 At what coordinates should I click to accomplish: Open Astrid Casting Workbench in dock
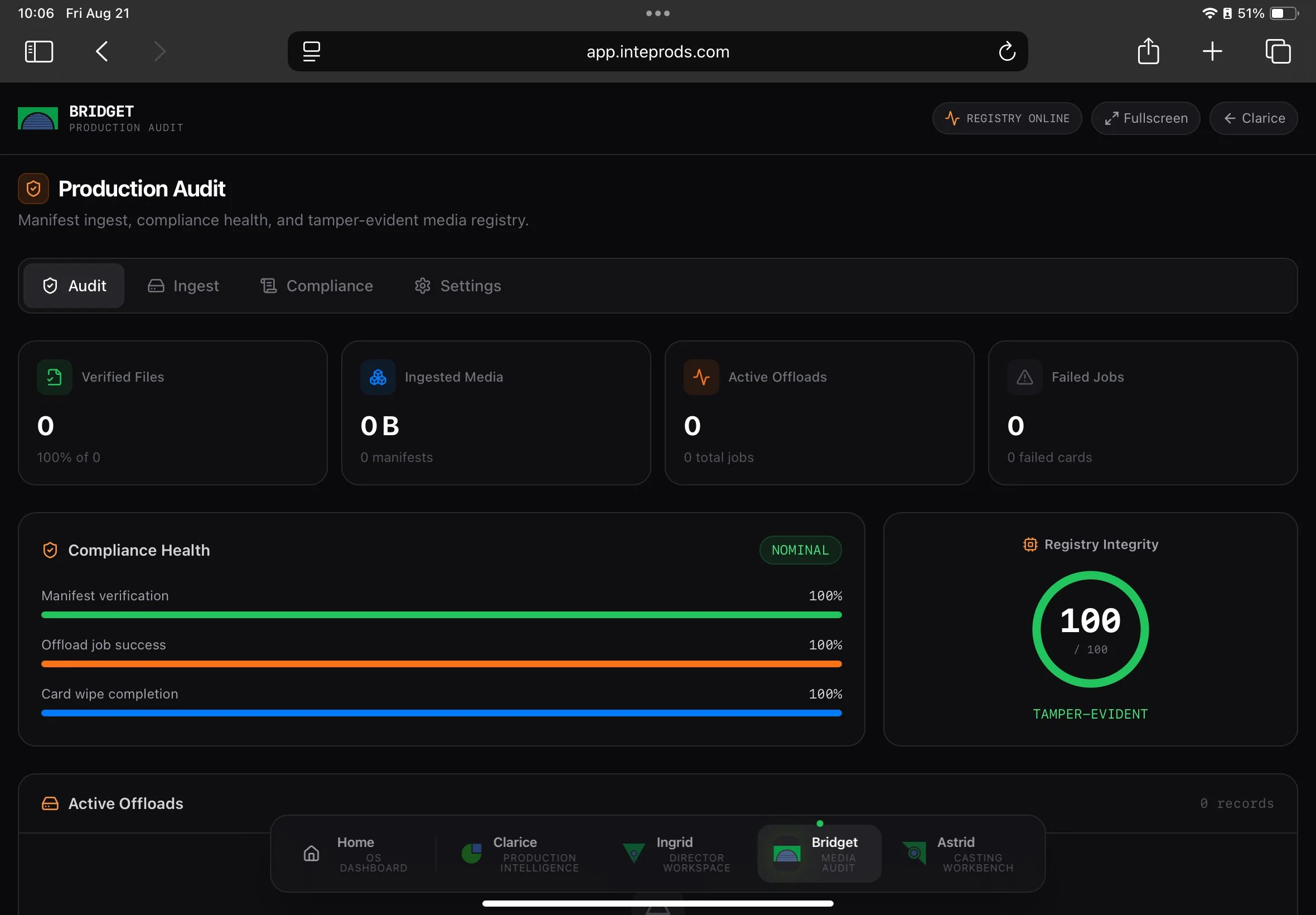point(959,854)
